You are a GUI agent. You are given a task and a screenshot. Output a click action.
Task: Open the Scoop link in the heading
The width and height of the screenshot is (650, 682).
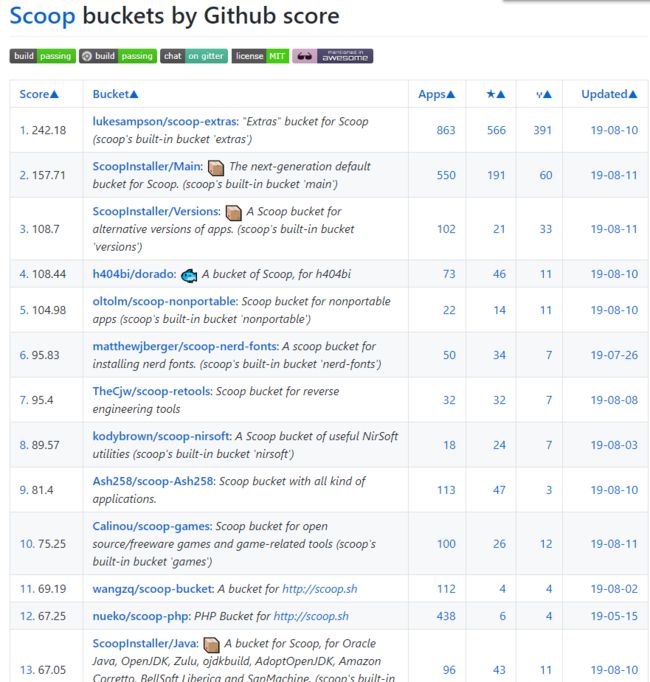click(x=42, y=17)
